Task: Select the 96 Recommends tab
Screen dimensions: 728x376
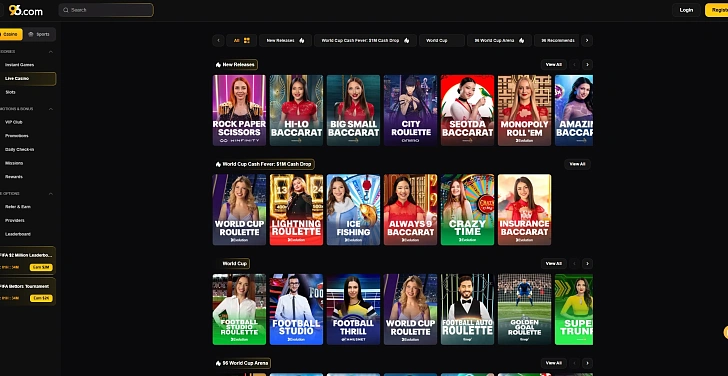Action: (557, 40)
